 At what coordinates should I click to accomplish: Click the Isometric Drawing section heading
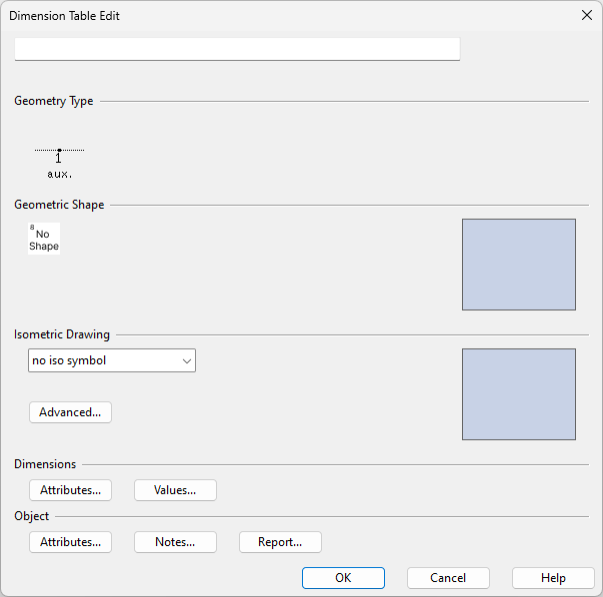[62, 335]
